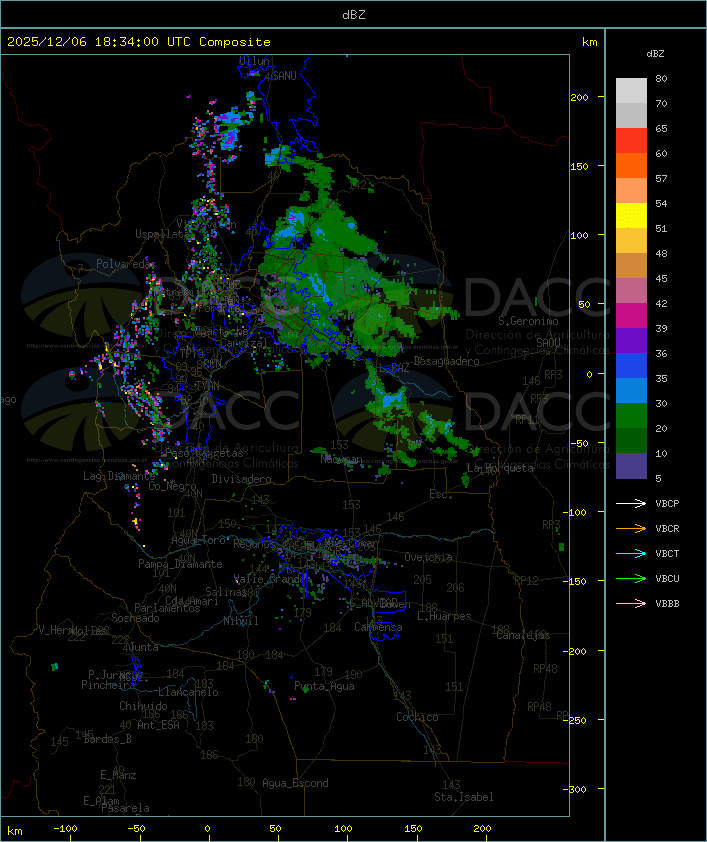Select the dark orange 57–60 dBZ swatch

click(631, 165)
